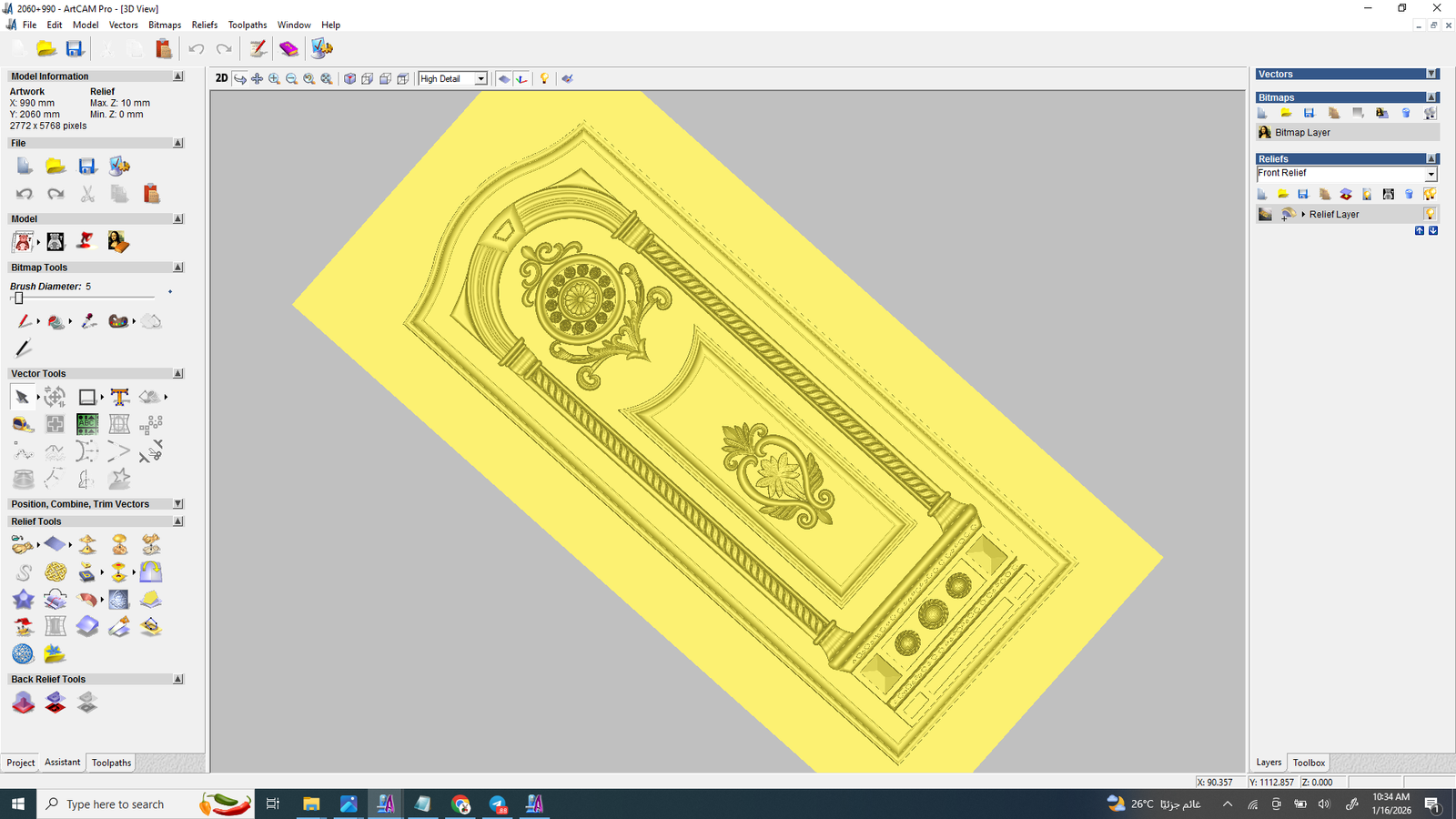Click the Create Vector Text tool
Image resolution: width=1456 pixels, height=819 pixels.
[119, 397]
